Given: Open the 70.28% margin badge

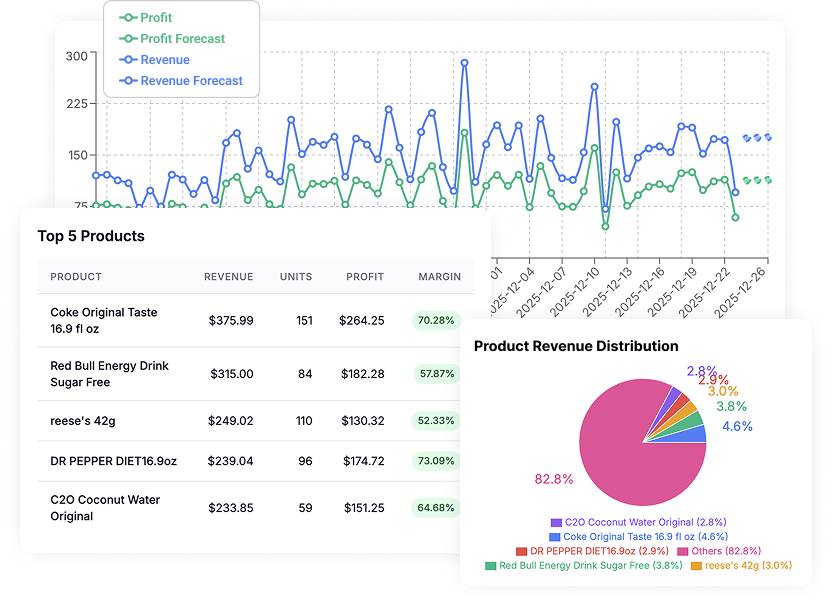Looking at the screenshot, I should [x=436, y=321].
